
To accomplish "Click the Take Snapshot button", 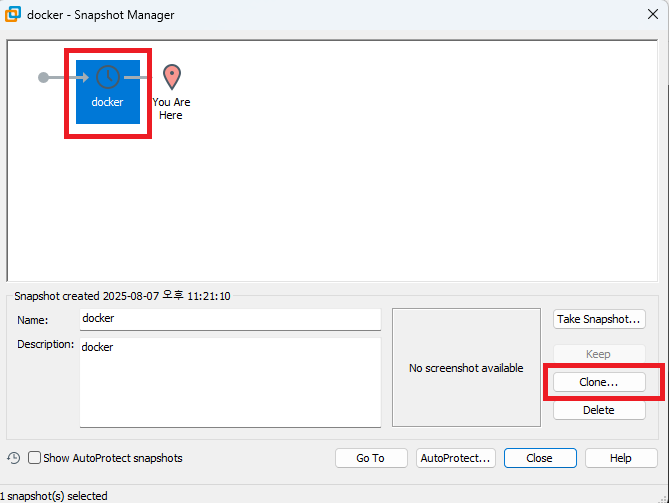I will click(599, 319).
